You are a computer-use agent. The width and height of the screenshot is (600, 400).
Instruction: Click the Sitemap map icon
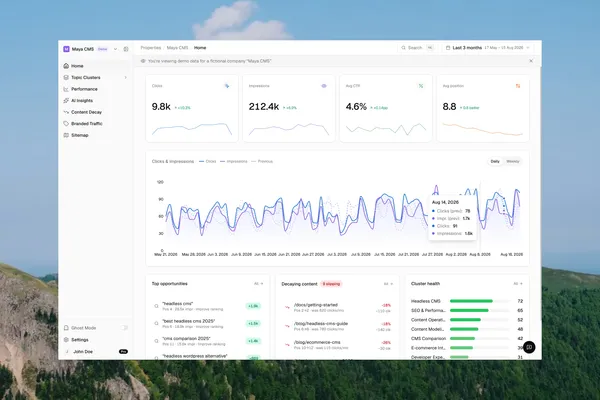(x=66, y=135)
